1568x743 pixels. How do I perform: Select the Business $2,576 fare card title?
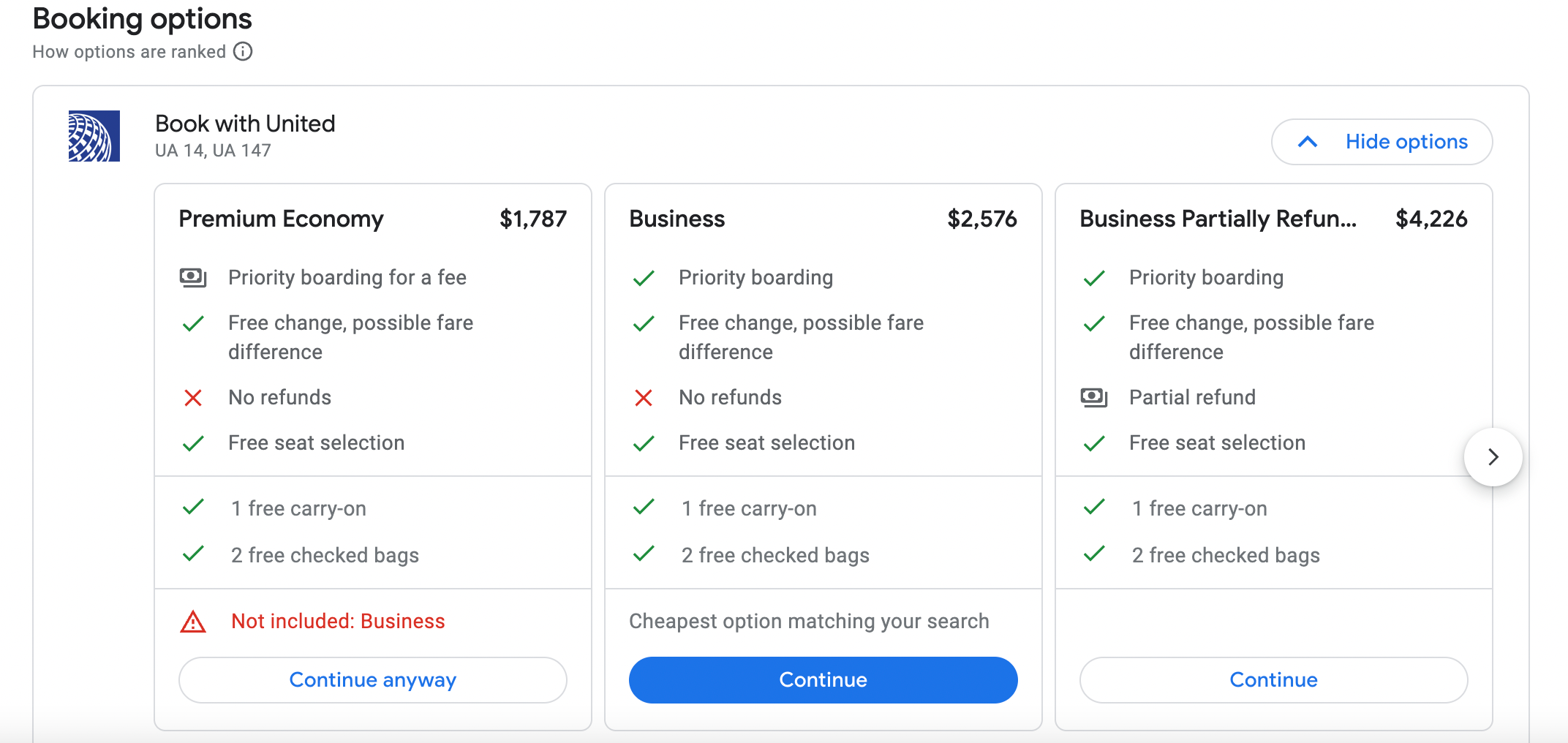(677, 219)
